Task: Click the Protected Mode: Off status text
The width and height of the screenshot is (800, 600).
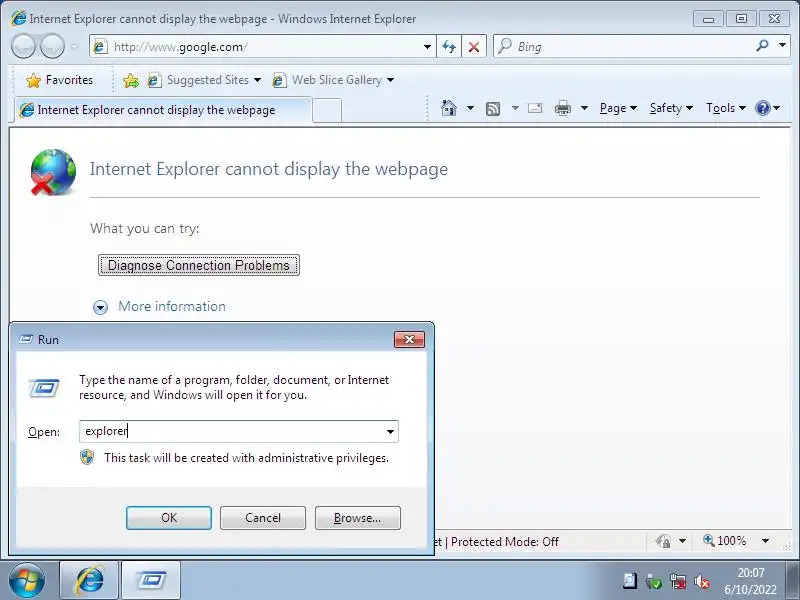Action: pyautogui.click(x=505, y=542)
